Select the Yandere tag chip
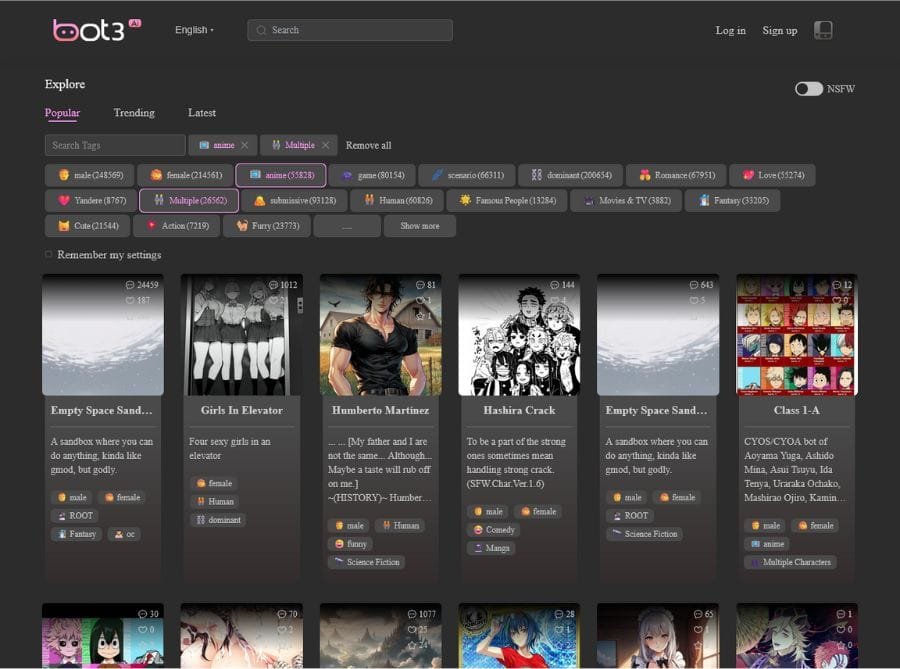 (91, 201)
